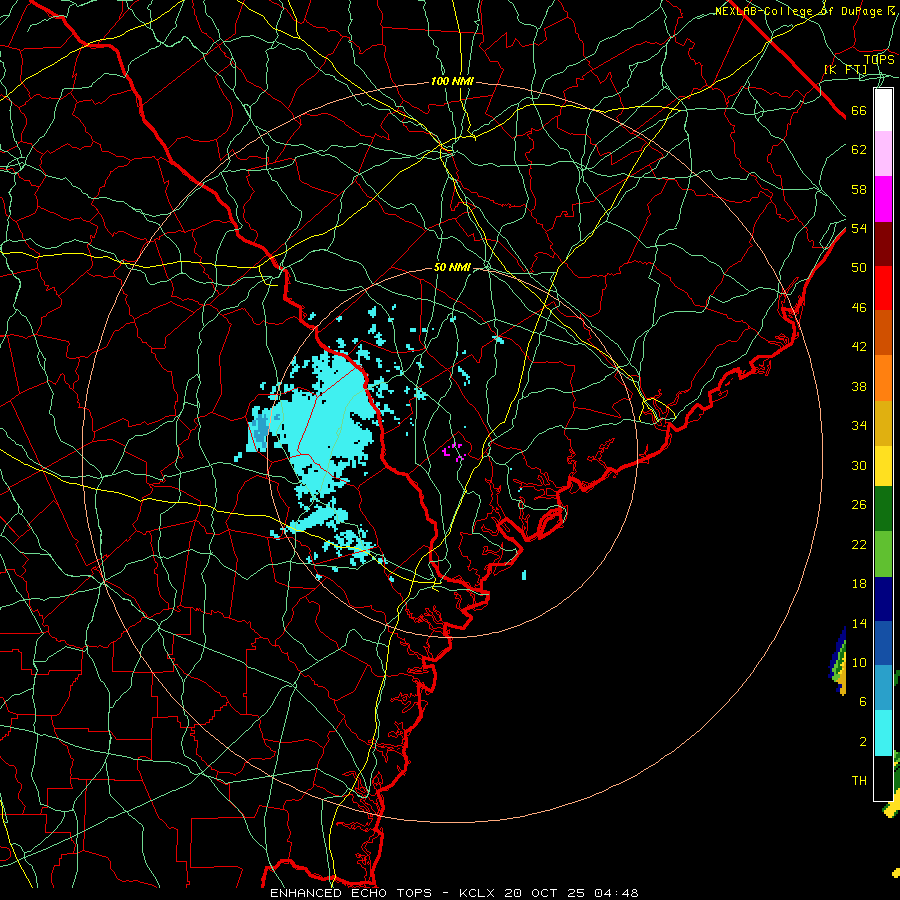Click the cyan 2 kft legend swatch
900x900 pixels.
(x=883, y=733)
